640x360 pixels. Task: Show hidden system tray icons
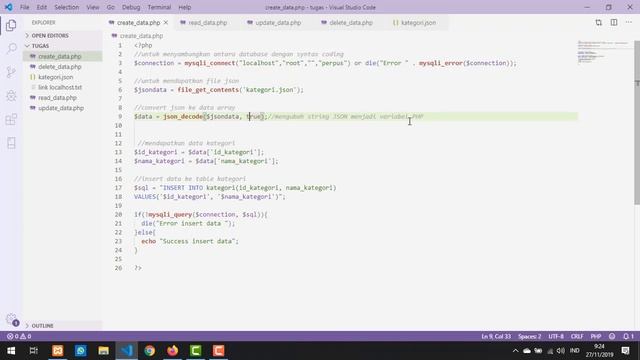(x=516, y=351)
